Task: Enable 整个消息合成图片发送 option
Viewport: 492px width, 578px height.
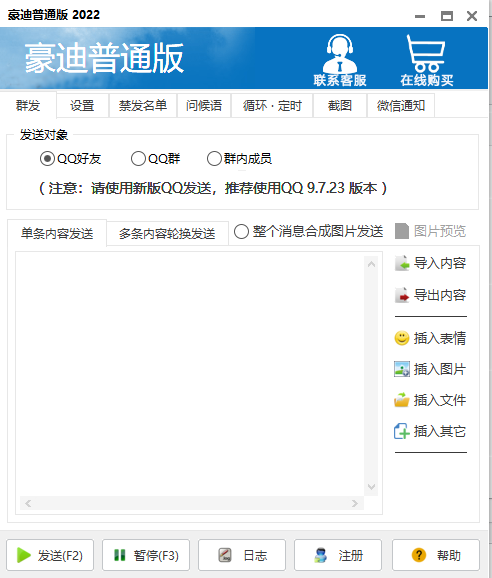Action: pos(241,232)
